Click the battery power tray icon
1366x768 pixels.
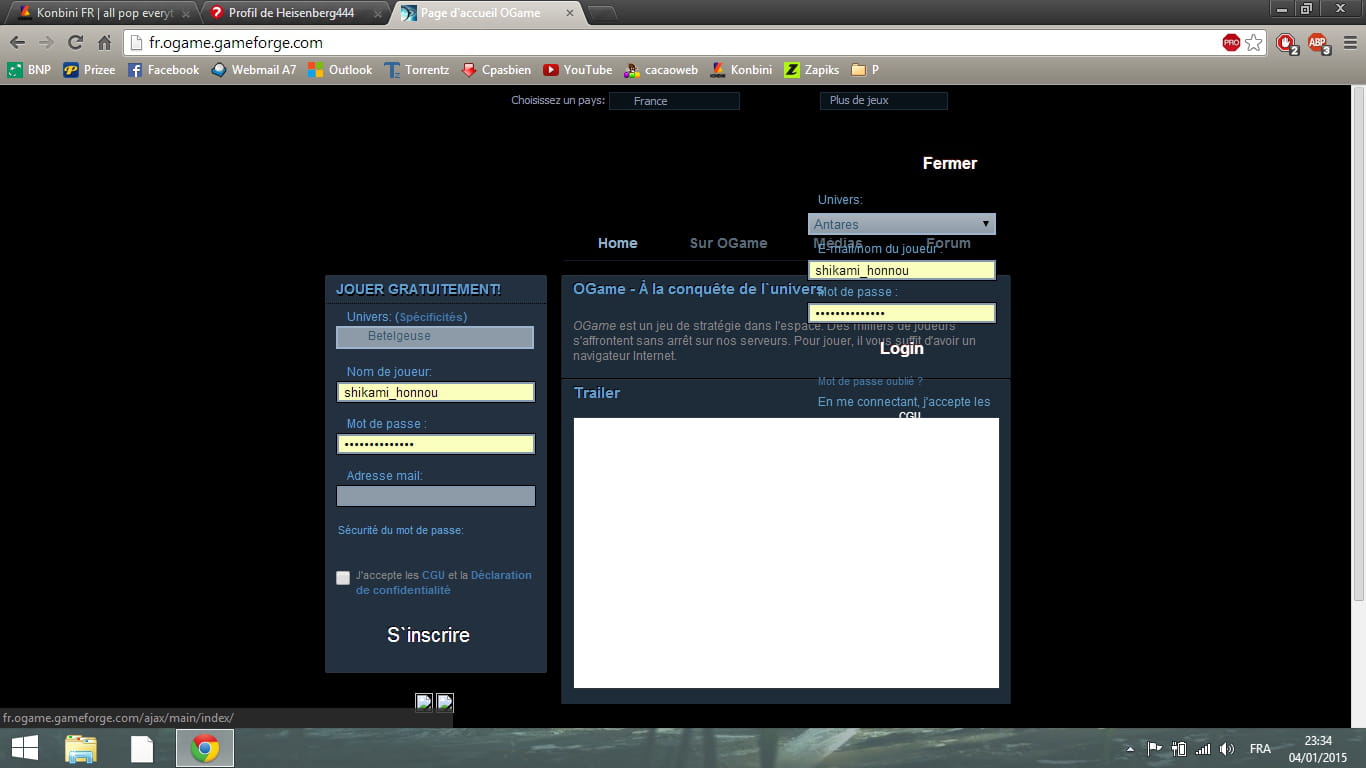pos(1179,749)
